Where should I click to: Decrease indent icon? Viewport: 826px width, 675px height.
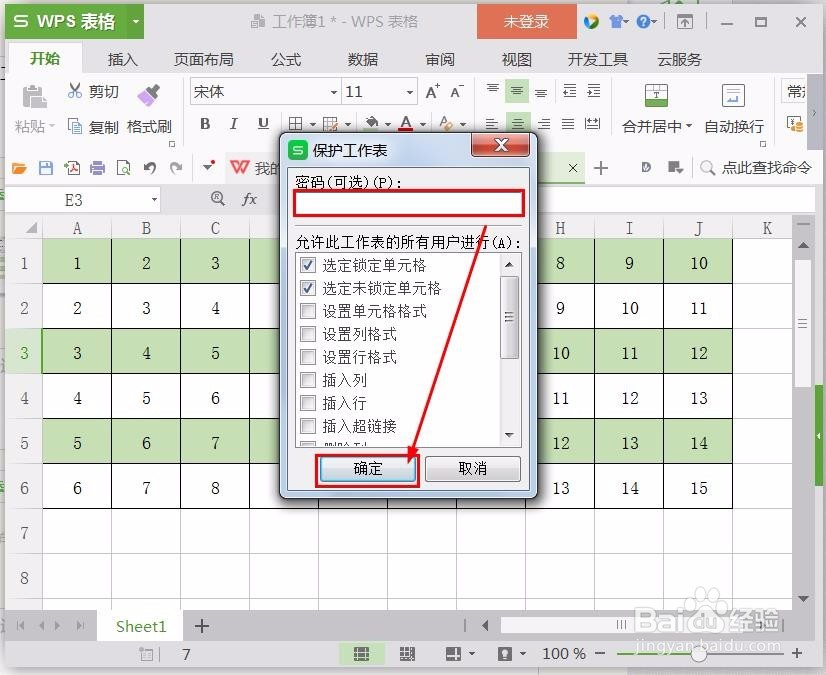coord(569,91)
